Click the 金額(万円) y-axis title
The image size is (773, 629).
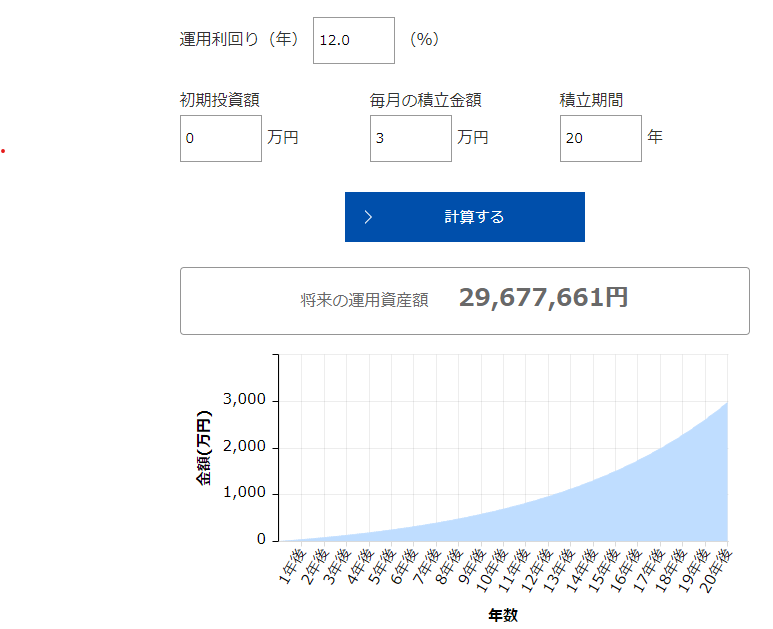coord(204,447)
